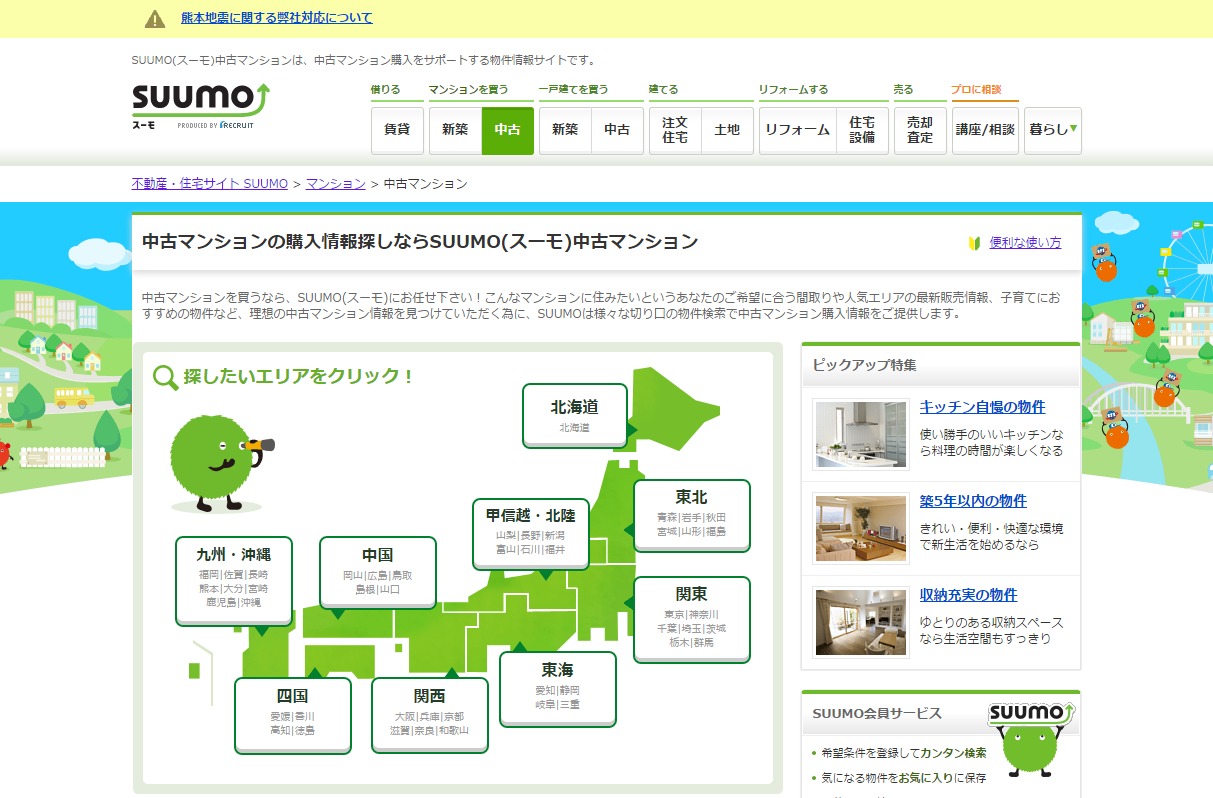Click the warning triangle icon in yellow banner

[155, 19]
